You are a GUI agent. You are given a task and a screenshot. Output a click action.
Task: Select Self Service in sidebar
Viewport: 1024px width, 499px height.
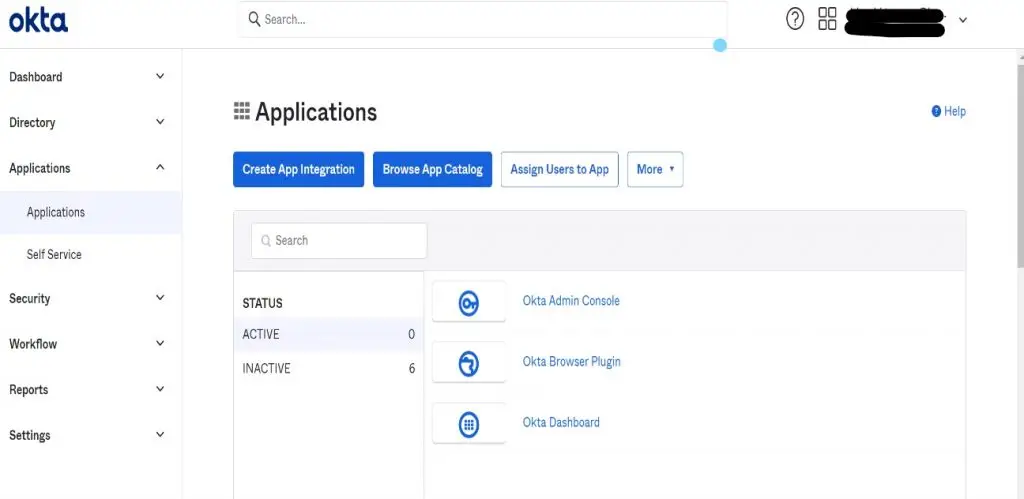point(54,255)
